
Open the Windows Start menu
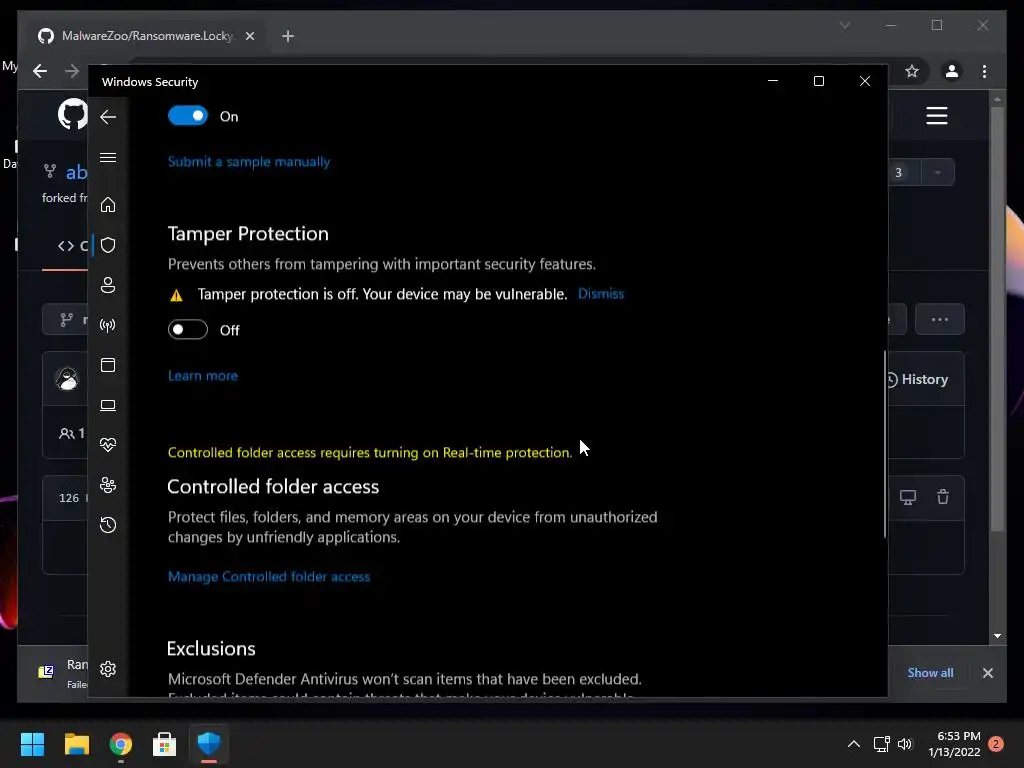point(32,744)
